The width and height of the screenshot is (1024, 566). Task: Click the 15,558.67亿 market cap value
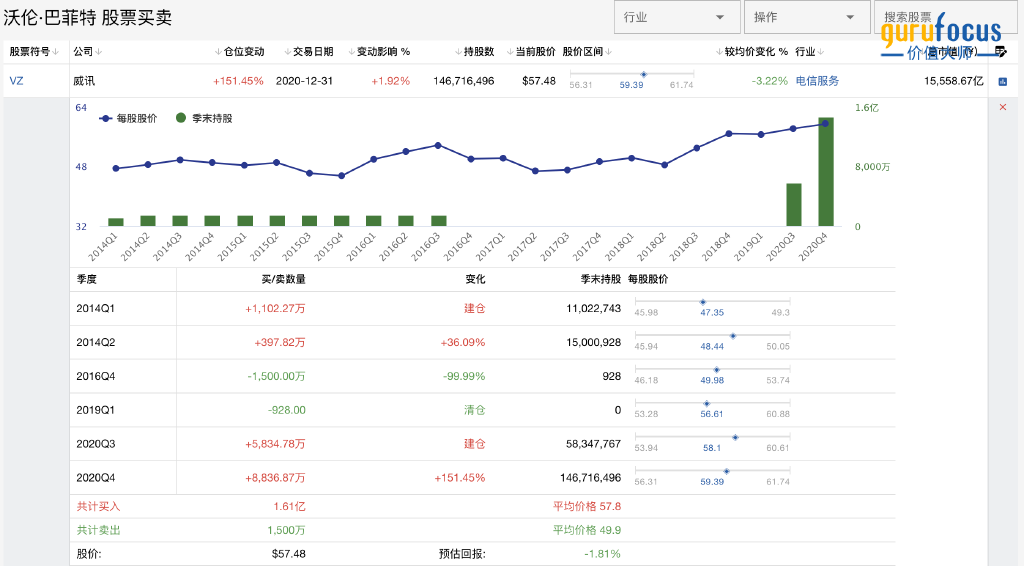[953, 81]
